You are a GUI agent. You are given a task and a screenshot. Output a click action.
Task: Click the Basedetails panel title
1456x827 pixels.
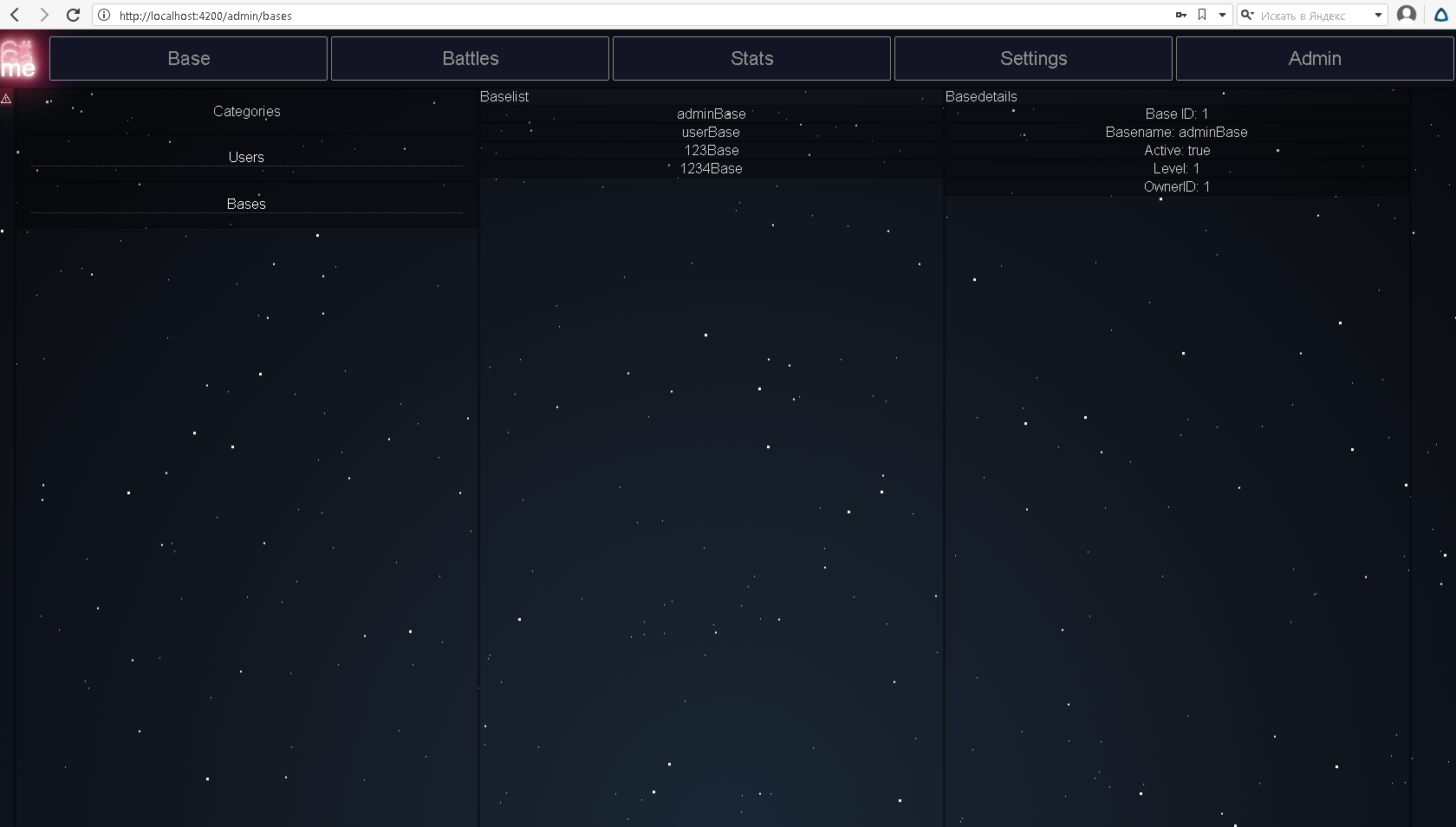tap(981, 96)
